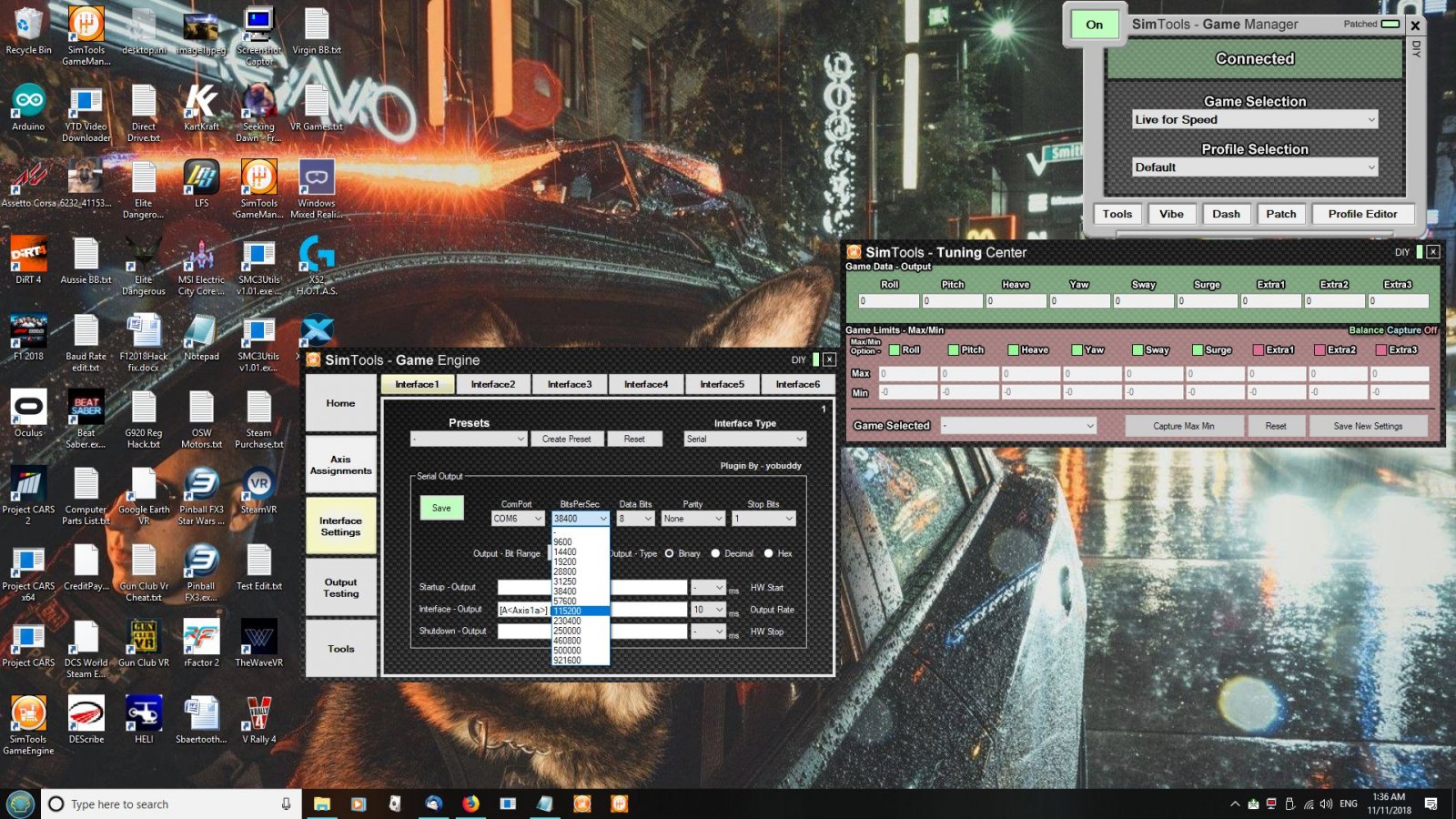Click the Capture Max Min button
The width and height of the screenshot is (1456, 819).
click(x=1183, y=426)
